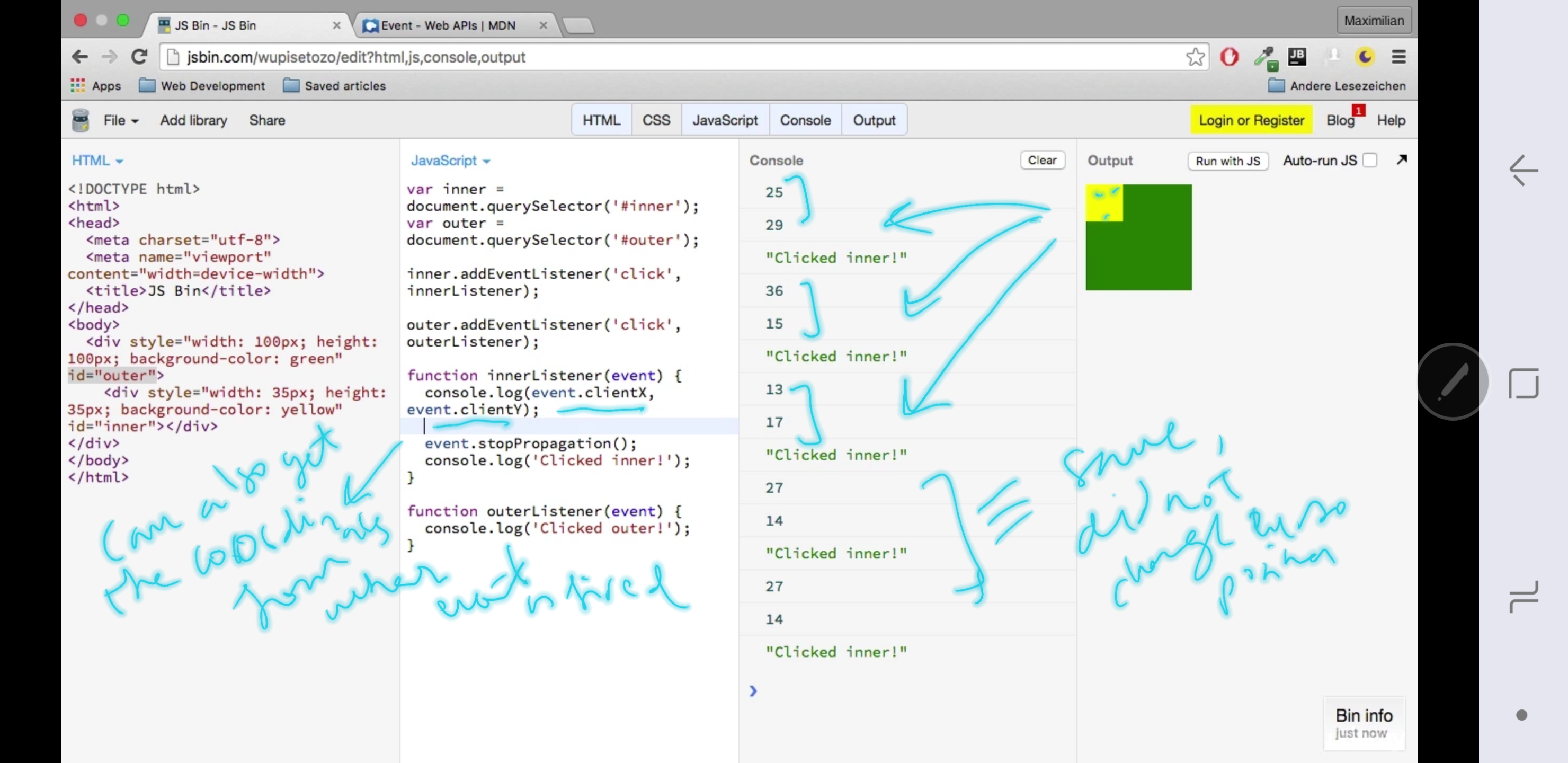Click the console value 36
Viewport: 1568px width, 763px height.
point(773,290)
